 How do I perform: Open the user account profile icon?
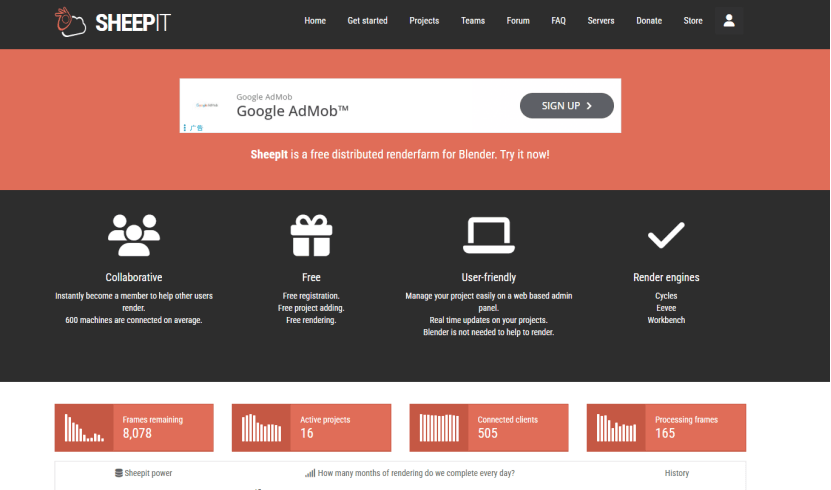coord(729,21)
